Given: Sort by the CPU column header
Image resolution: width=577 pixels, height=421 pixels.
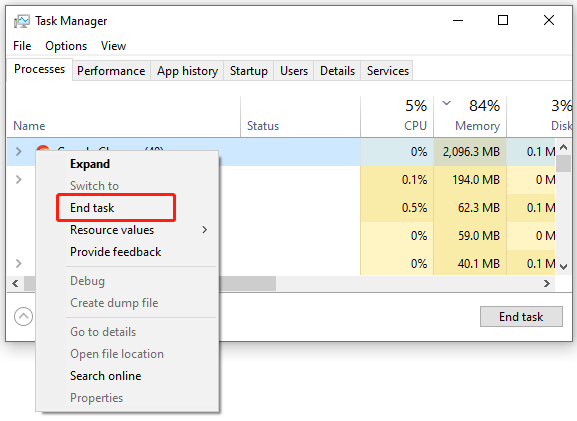Looking at the screenshot, I should click(397, 117).
